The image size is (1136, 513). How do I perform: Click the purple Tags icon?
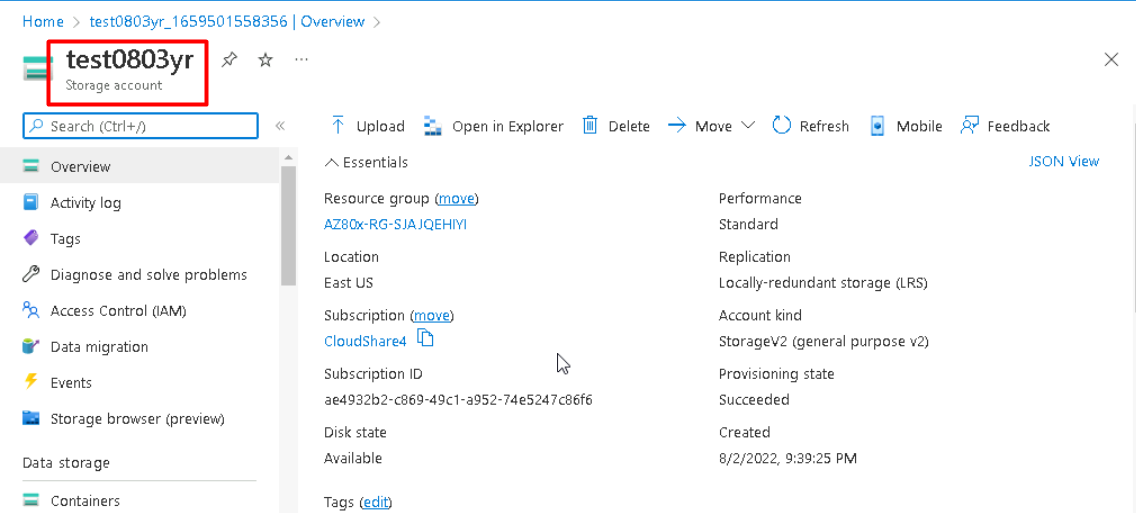[x=30, y=238]
